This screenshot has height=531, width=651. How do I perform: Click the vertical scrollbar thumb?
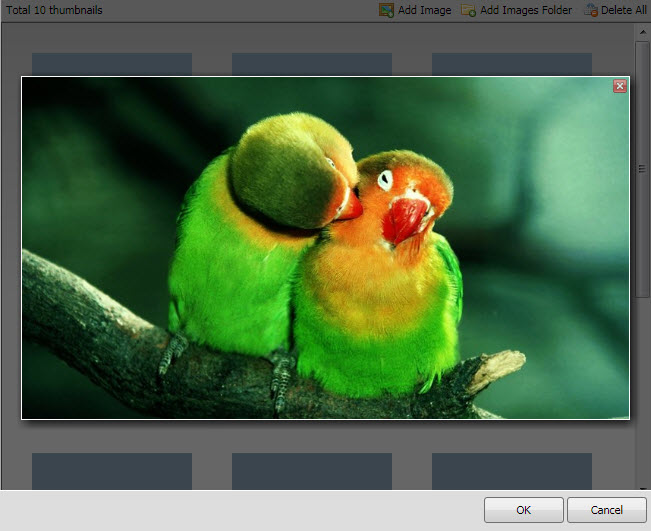(642, 169)
